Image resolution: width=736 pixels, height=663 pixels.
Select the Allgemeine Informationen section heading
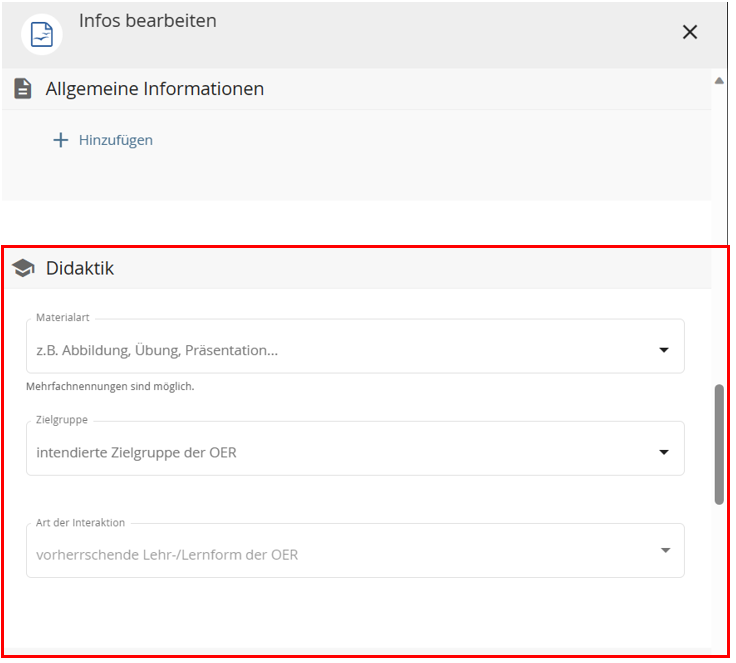[155, 89]
